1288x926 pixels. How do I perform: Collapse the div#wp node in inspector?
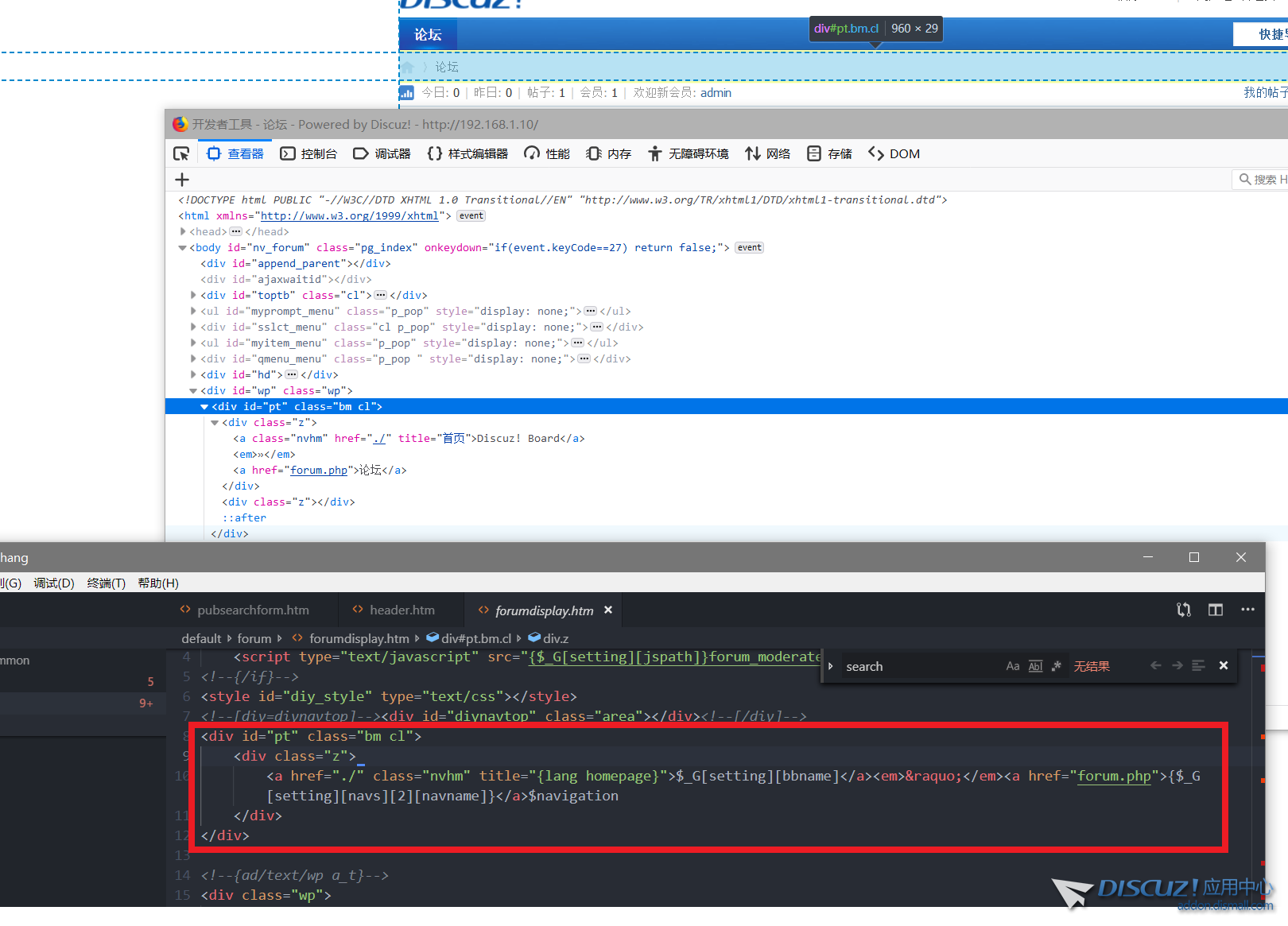(x=193, y=390)
